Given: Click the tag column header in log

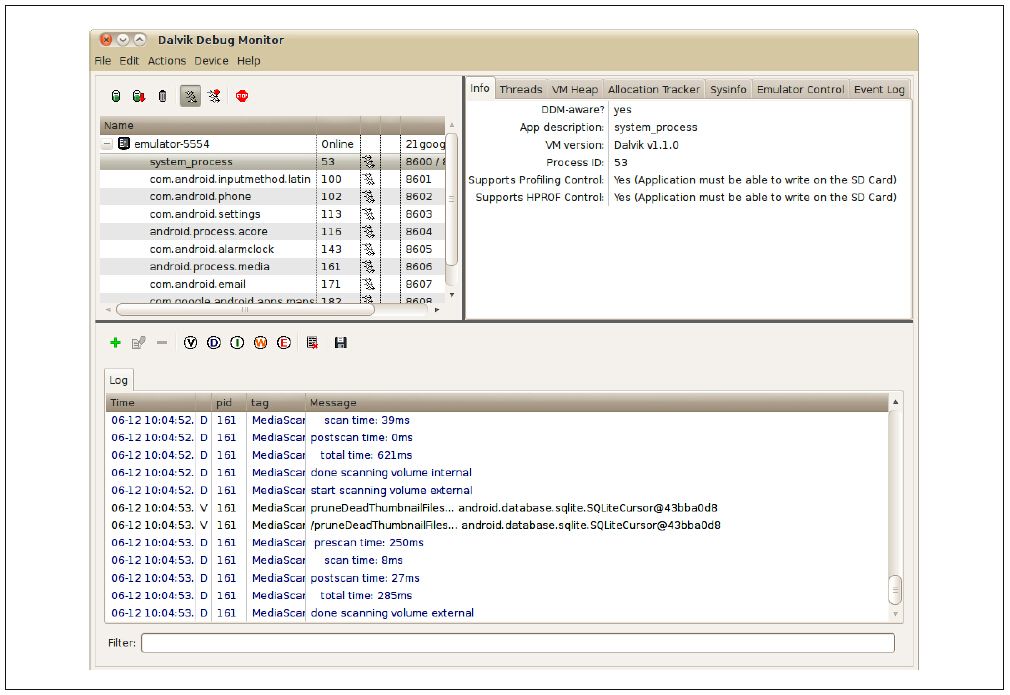Looking at the screenshot, I should tap(276, 403).
